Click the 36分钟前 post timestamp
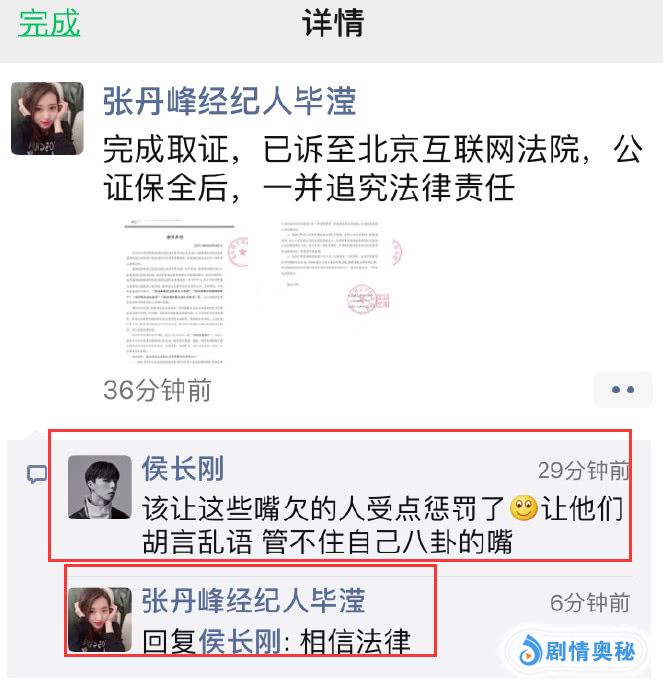Image resolution: width=663 pixels, height=681 pixels. pyautogui.click(x=157, y=390)
